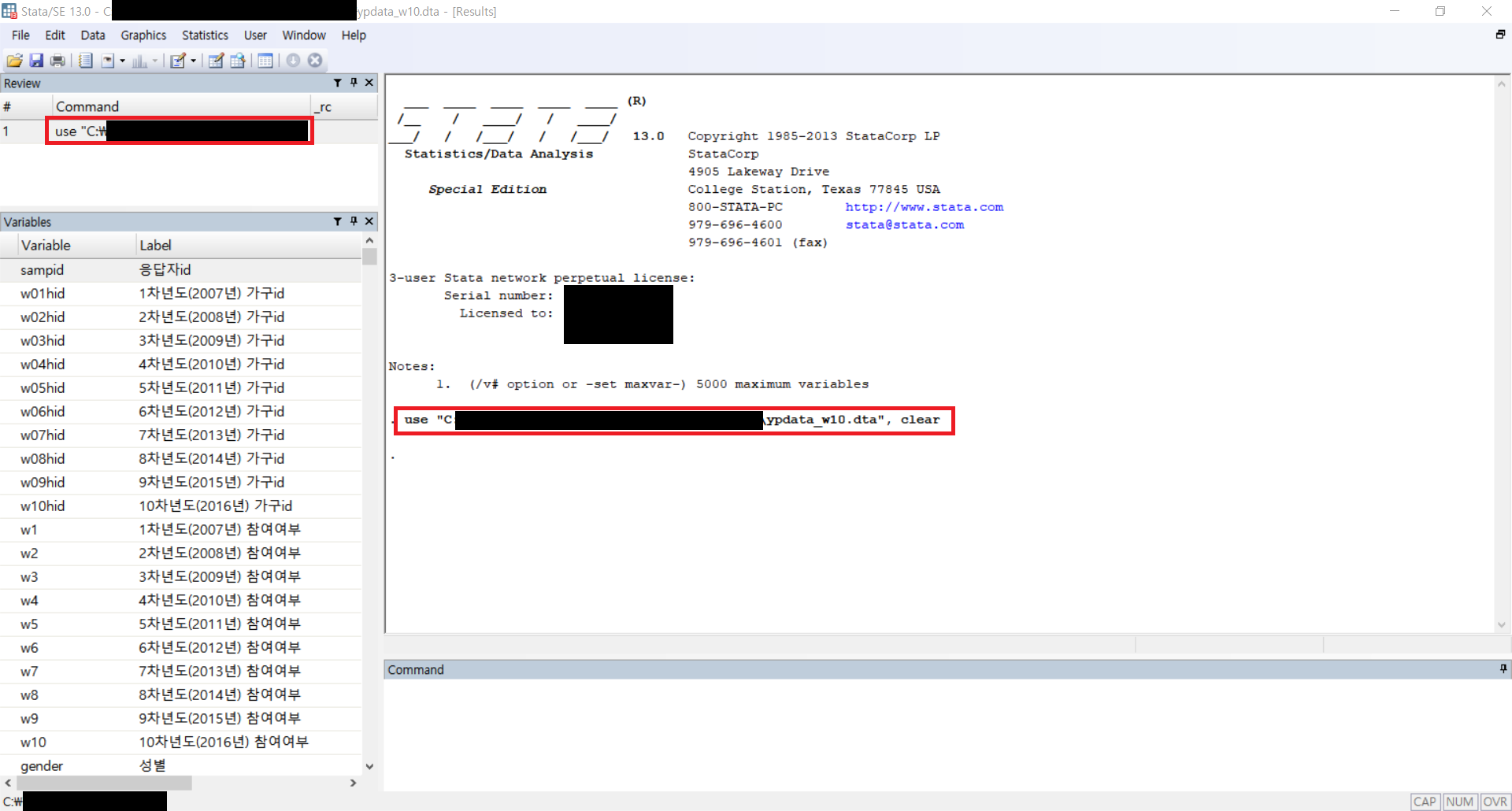Select the w05hid variable row
Viewport: 1512px width, 811px height.
tap(181, 388)
